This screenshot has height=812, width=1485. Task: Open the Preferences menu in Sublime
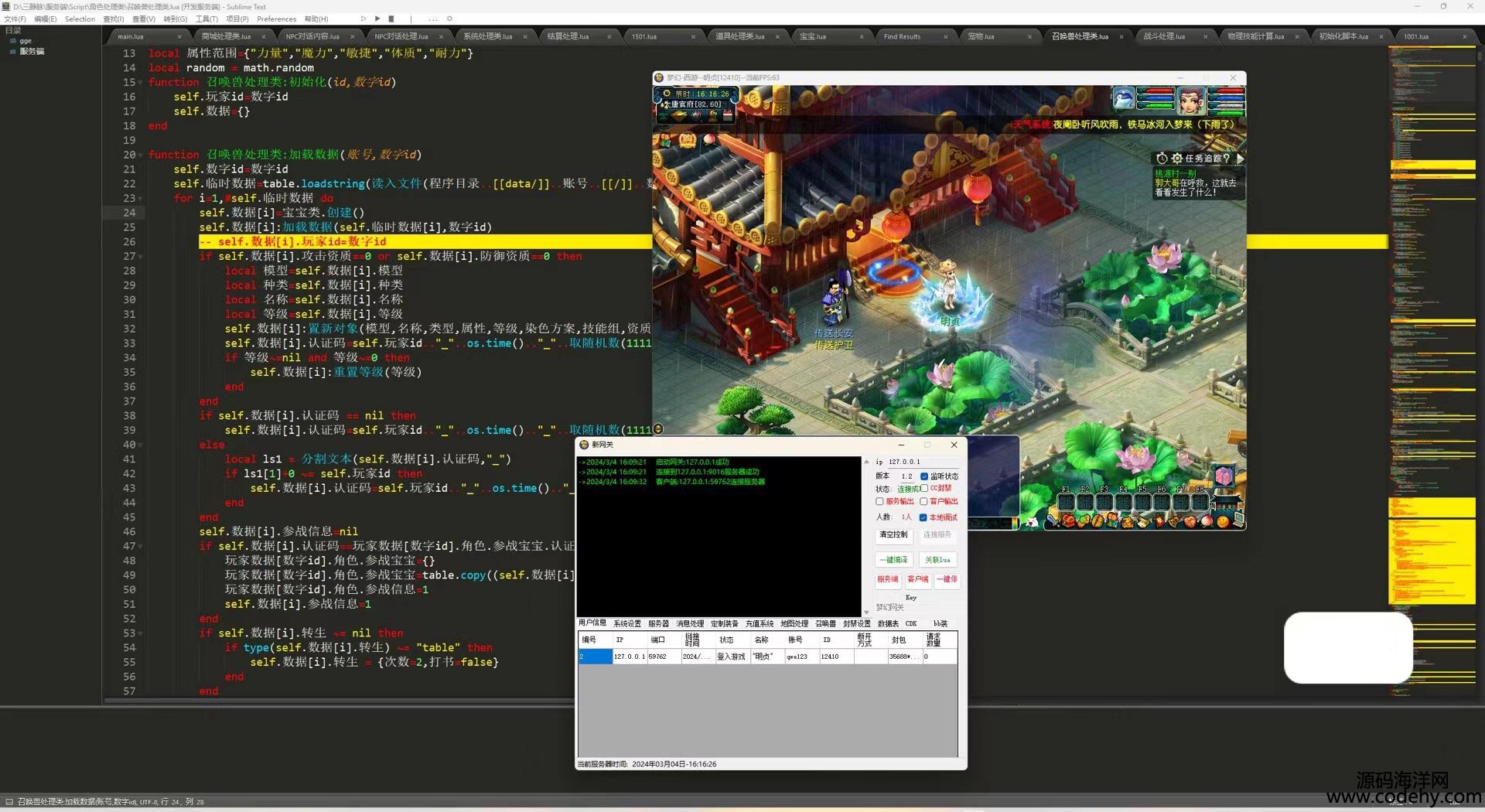(276, 19)
